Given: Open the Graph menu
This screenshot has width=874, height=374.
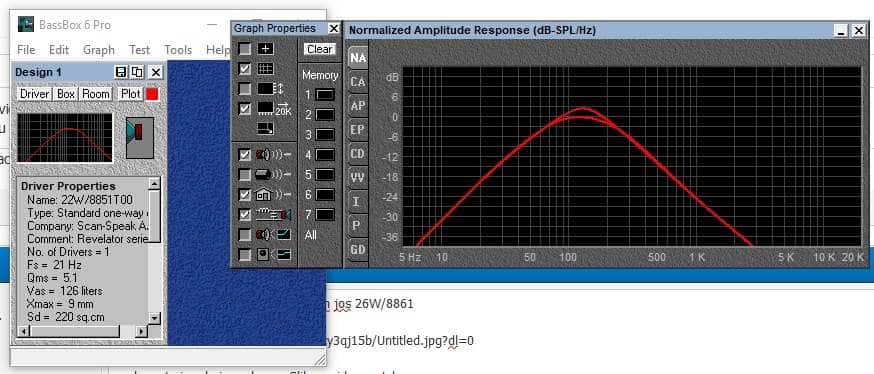Looking at the screenshot, I should pos(99,50).
